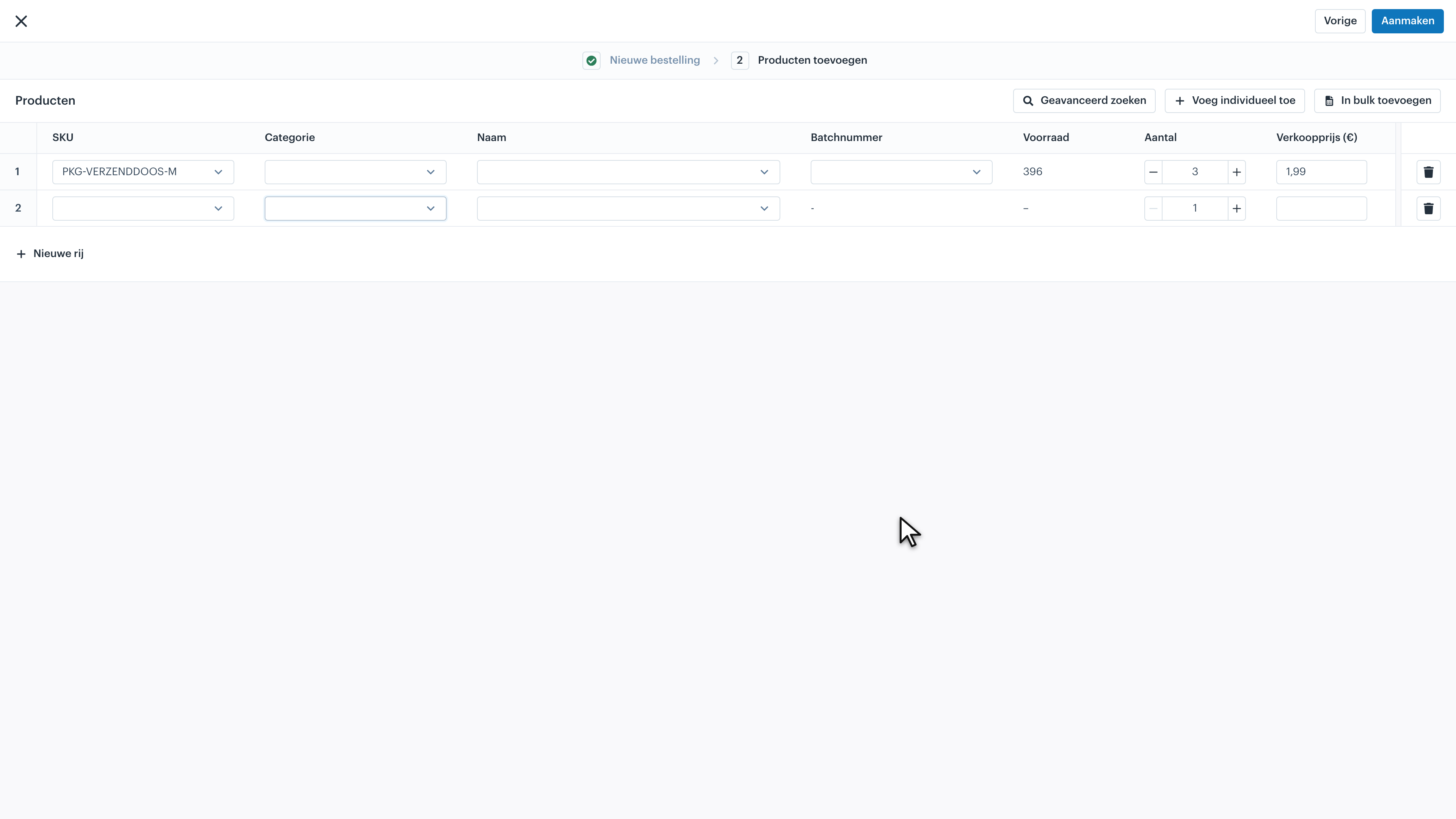The width and height of the screenshot is (1456, 819).
Task: Click the Voorraad column header
Action: pyautogui.click(x=1046, y=137)
